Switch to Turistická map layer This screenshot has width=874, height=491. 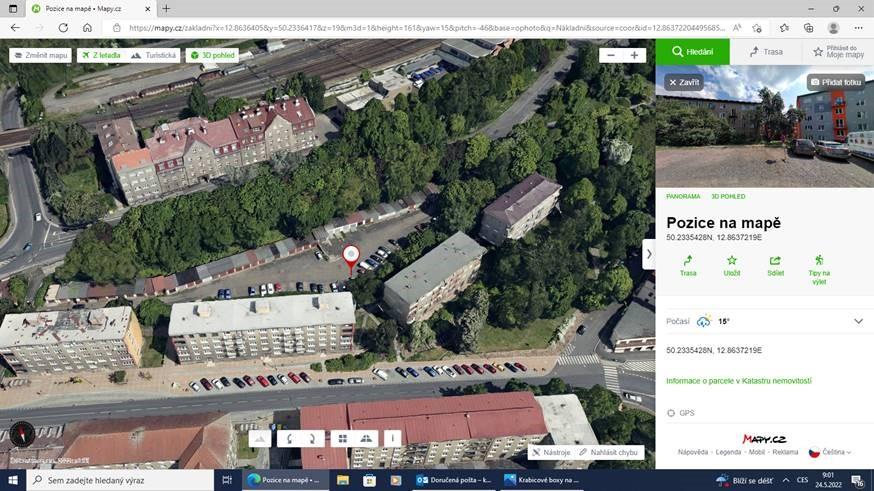(155, 55)
